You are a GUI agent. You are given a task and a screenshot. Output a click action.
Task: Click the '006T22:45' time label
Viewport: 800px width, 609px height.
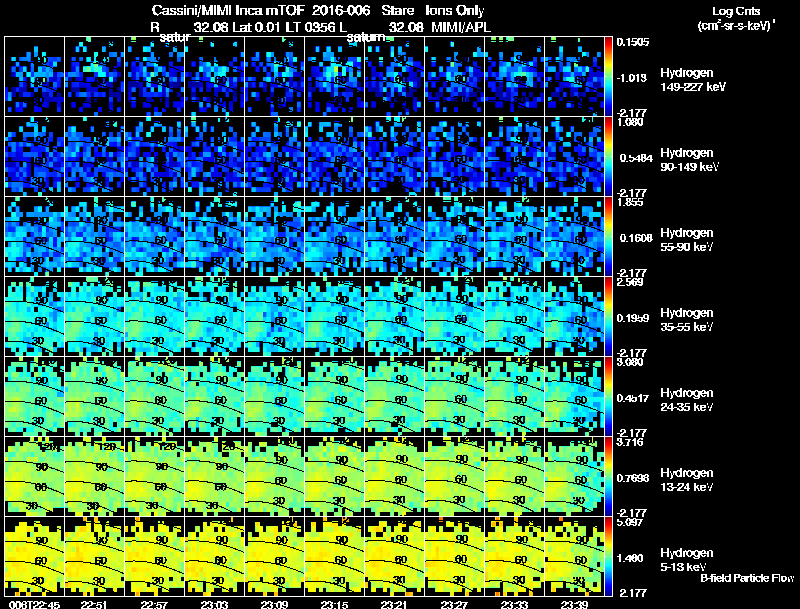(x=35, y=605)
